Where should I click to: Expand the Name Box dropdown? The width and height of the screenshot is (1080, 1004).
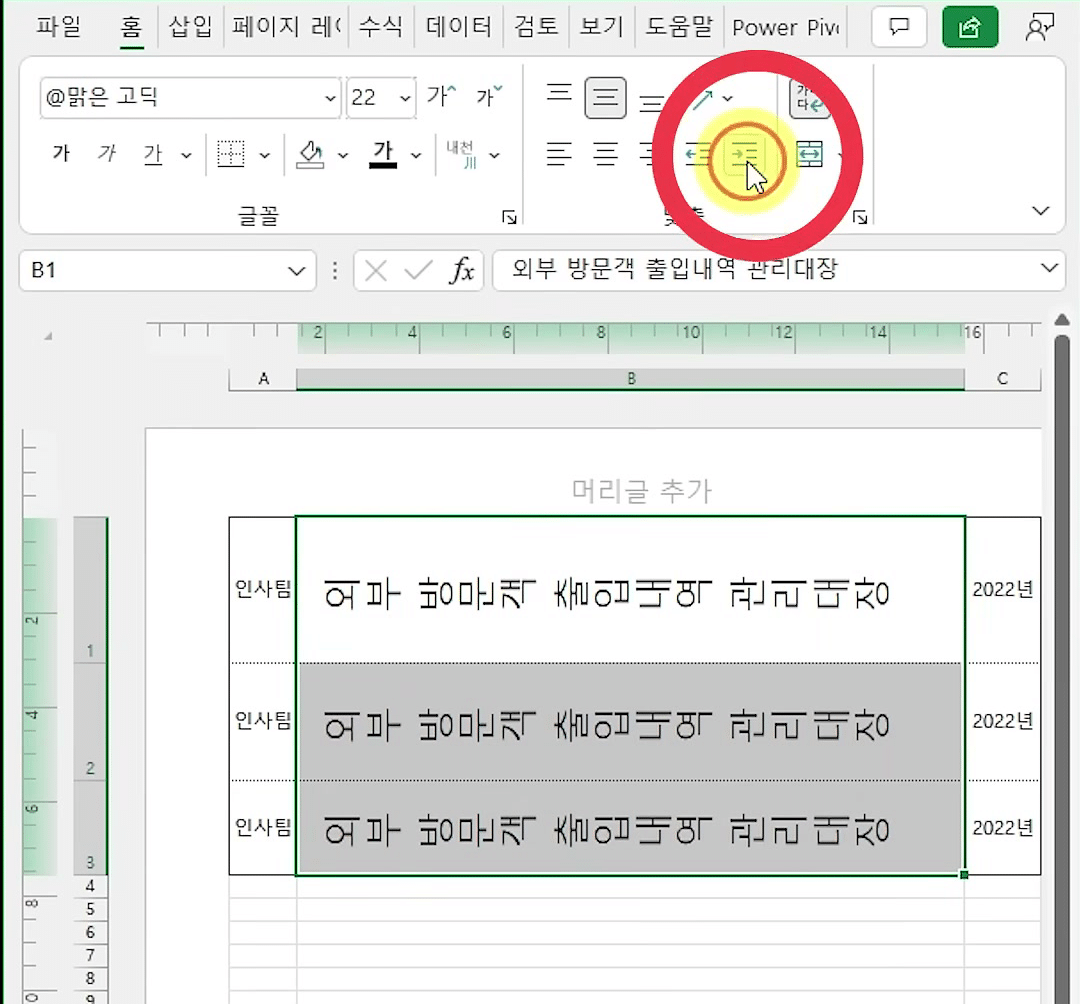[297, 271]
